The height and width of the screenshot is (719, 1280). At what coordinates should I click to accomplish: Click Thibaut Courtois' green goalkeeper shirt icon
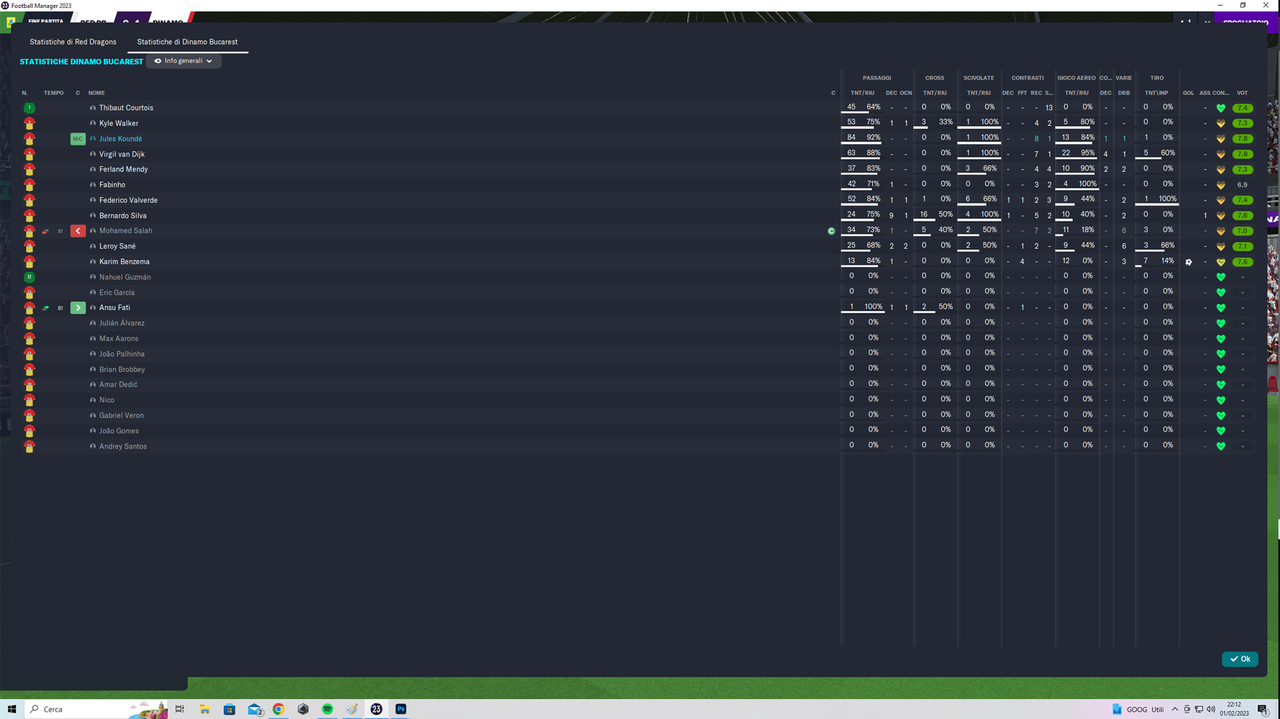29,108
